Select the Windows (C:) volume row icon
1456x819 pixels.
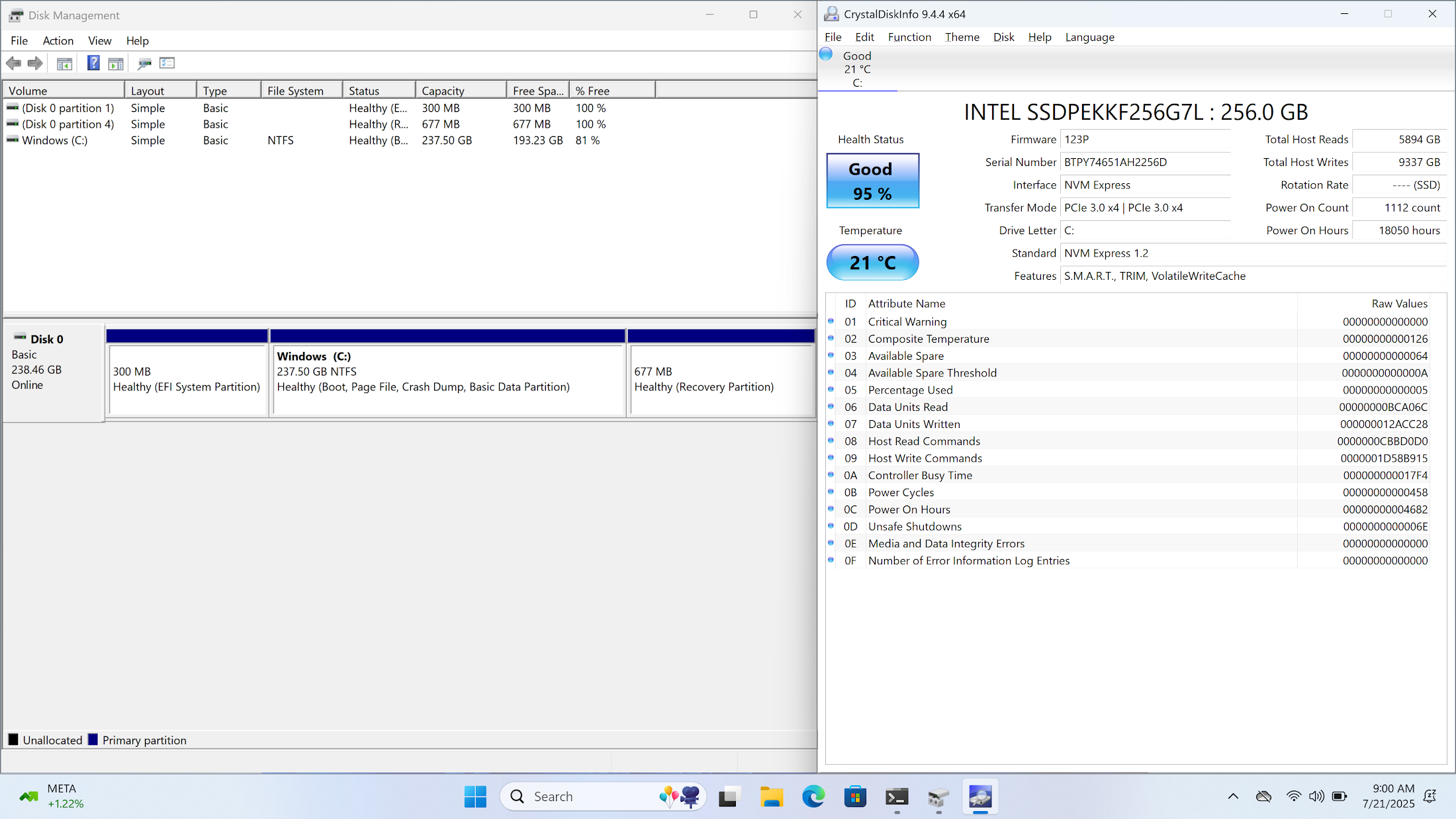click(x=13, y=140)
